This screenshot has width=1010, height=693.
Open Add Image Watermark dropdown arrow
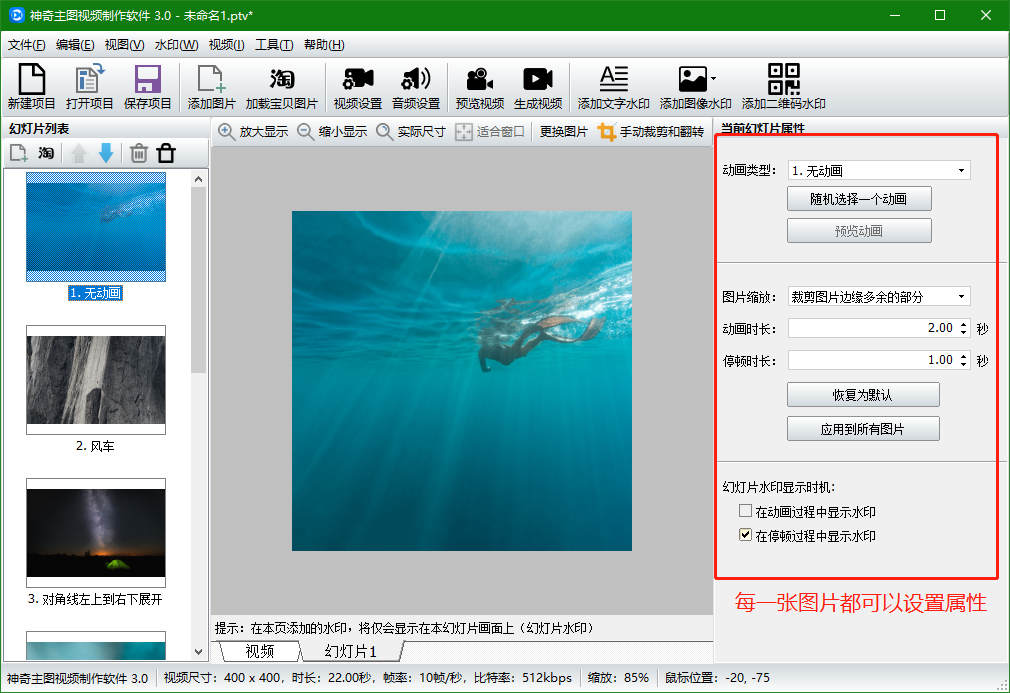click(x=713, y=79)
